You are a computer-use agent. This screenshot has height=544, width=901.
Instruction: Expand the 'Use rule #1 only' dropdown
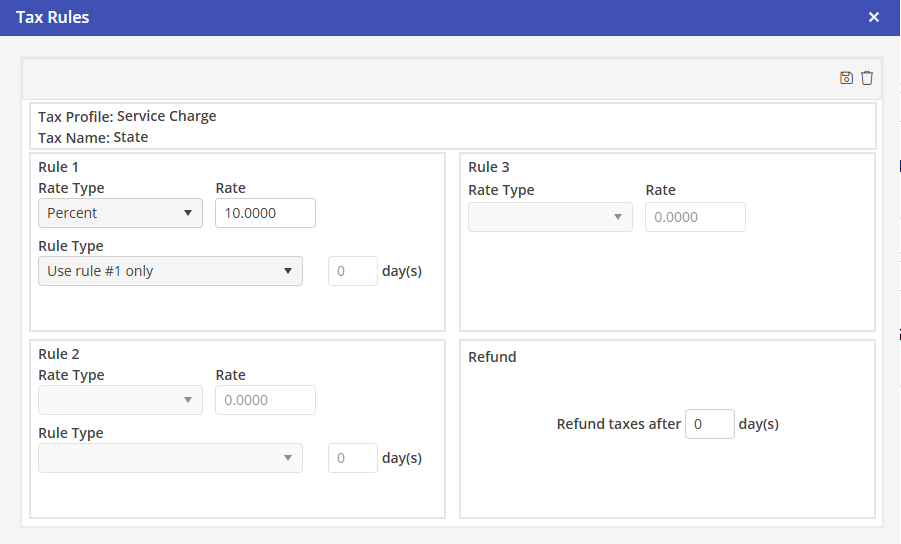[170, 271]
